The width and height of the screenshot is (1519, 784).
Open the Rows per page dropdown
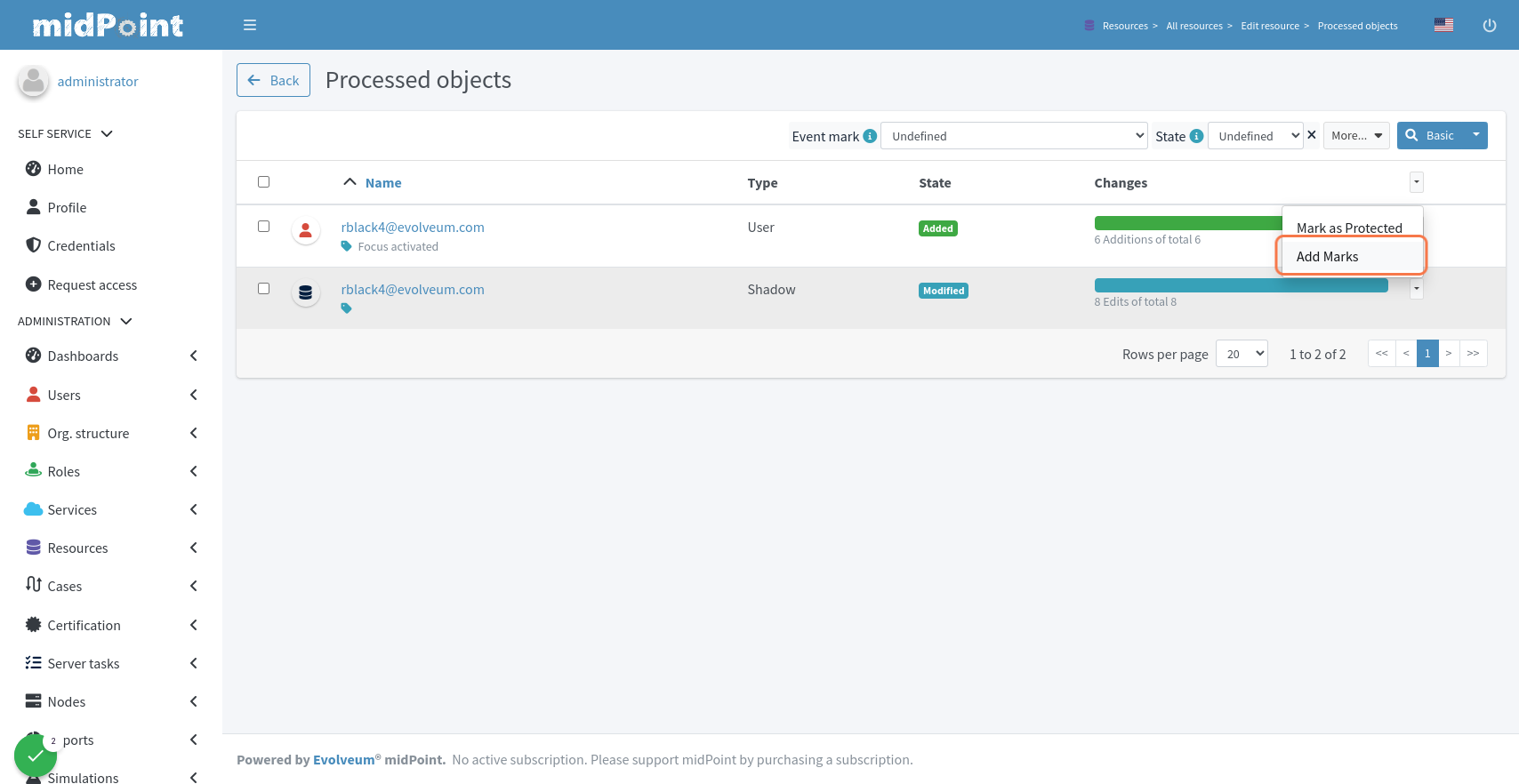[x=1242, y=354]
